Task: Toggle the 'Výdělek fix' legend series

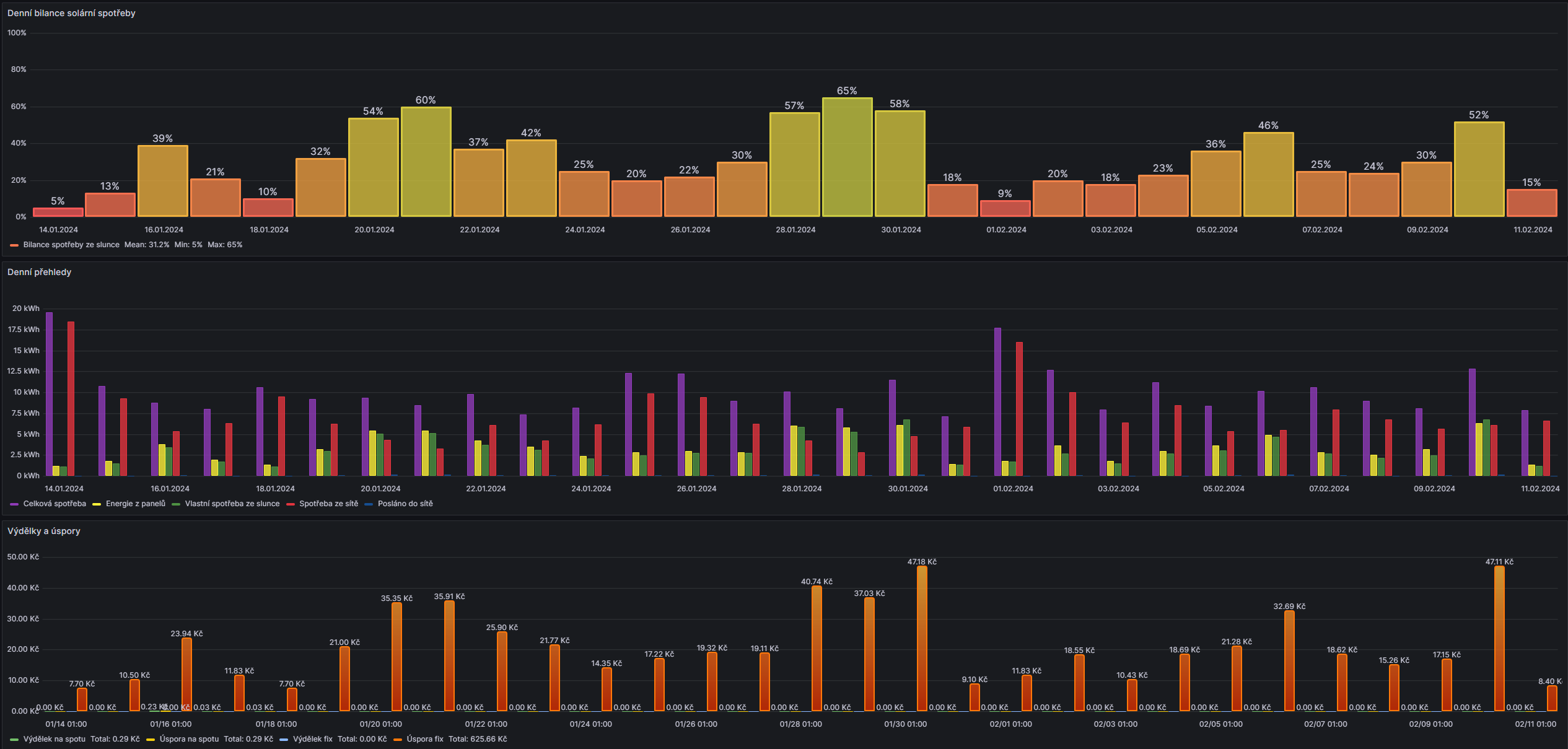Action: coord(312,739)
